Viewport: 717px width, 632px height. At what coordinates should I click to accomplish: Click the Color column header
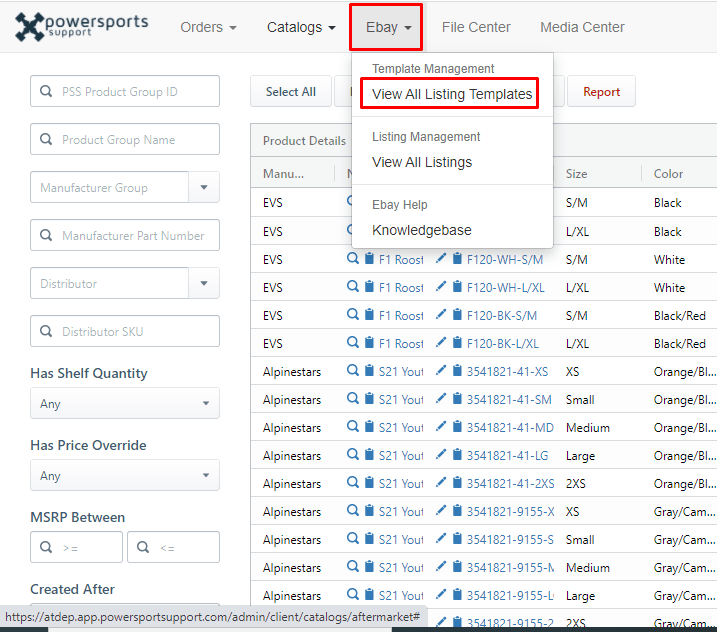click(x=668, y=174)
